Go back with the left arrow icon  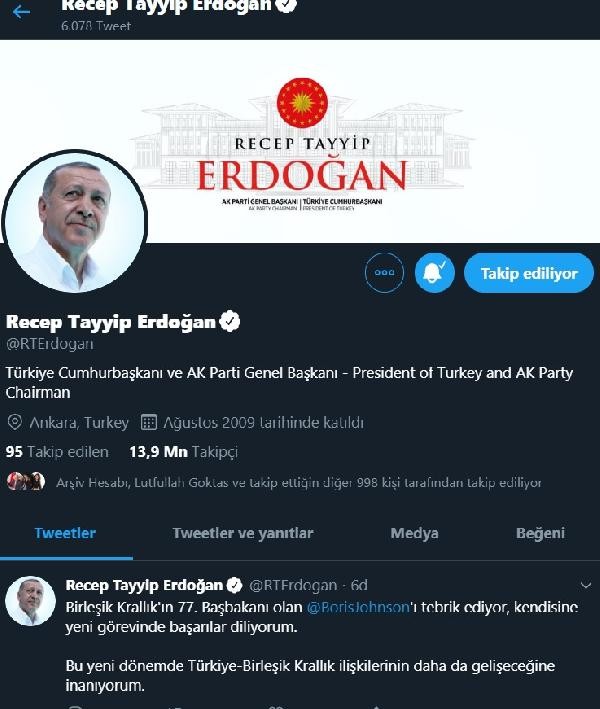pos(21,11)
